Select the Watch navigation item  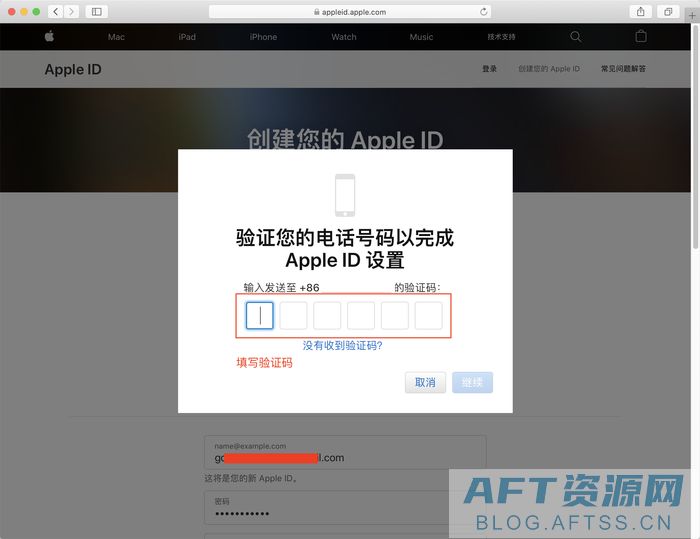(x=344, y=37)
